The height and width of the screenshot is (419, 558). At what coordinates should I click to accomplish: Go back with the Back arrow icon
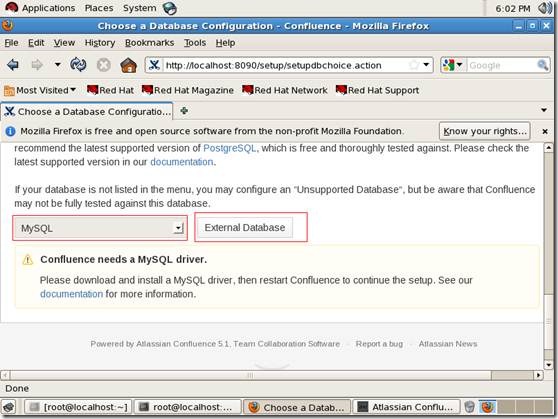[x=13, y=65]
